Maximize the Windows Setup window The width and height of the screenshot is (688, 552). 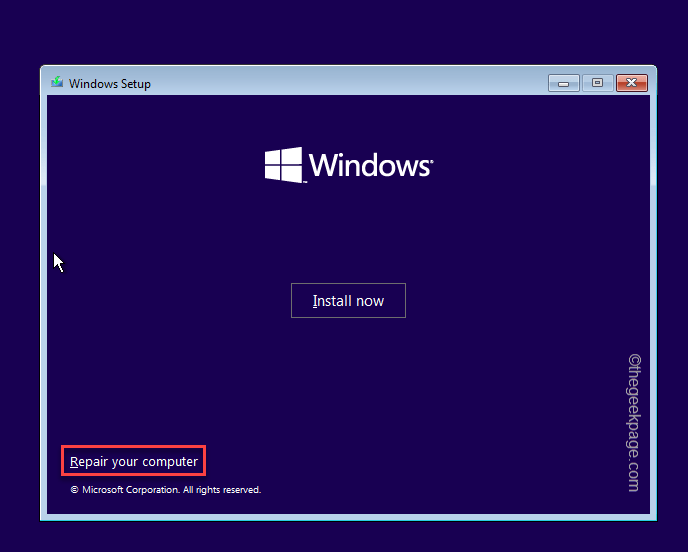point(597,83)
